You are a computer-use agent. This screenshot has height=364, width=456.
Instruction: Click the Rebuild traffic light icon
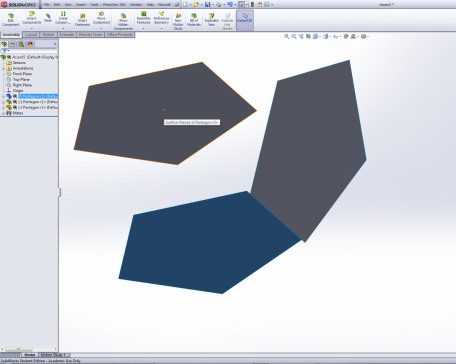(252, 4)
